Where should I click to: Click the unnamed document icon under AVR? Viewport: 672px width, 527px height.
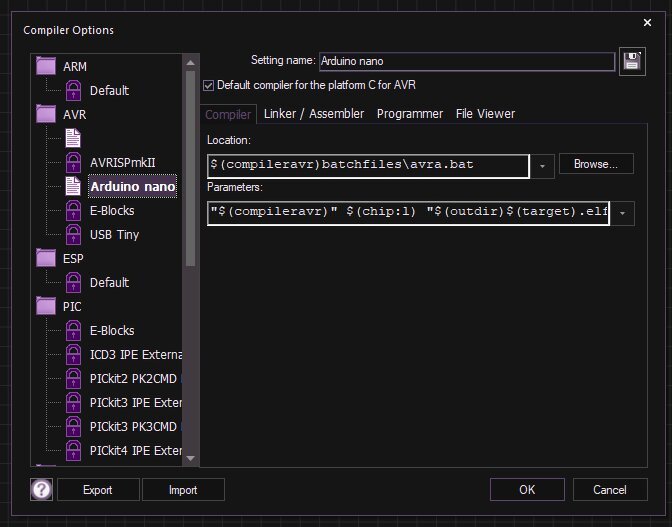73,138
